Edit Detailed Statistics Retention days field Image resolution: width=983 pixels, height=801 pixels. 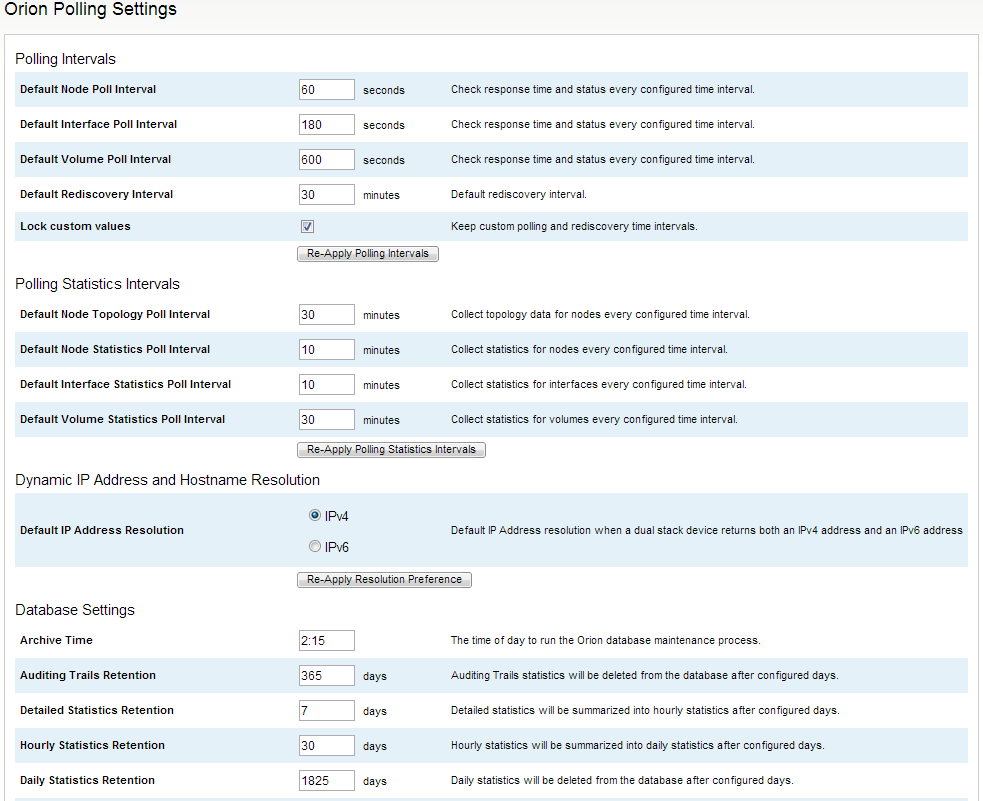327,711
